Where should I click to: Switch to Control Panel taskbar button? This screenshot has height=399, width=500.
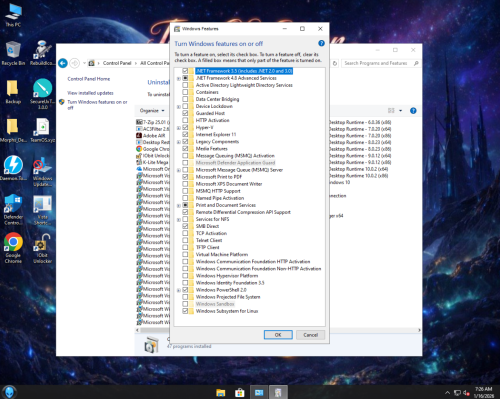point(259,393)
